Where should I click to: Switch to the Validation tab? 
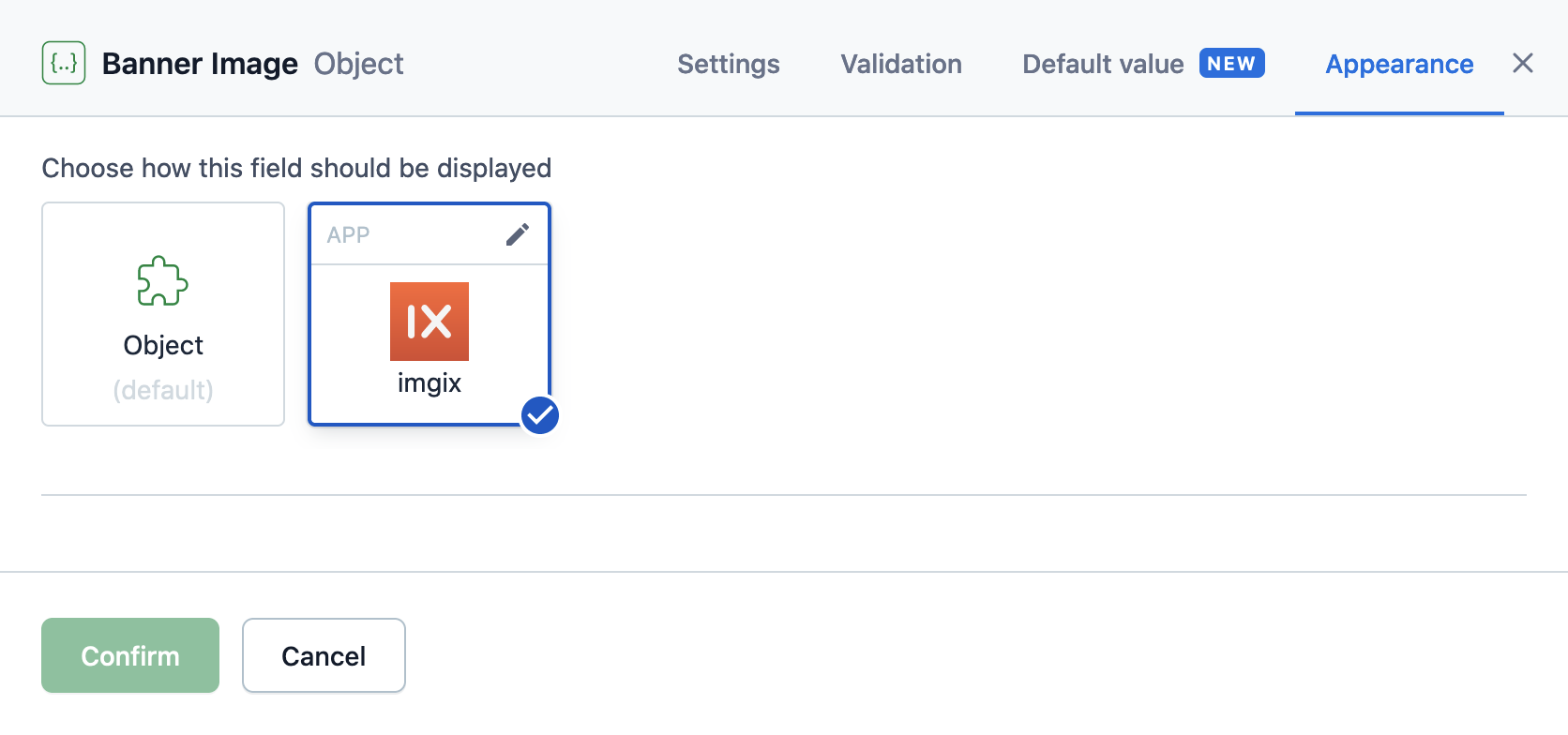(x=901, y=64)
